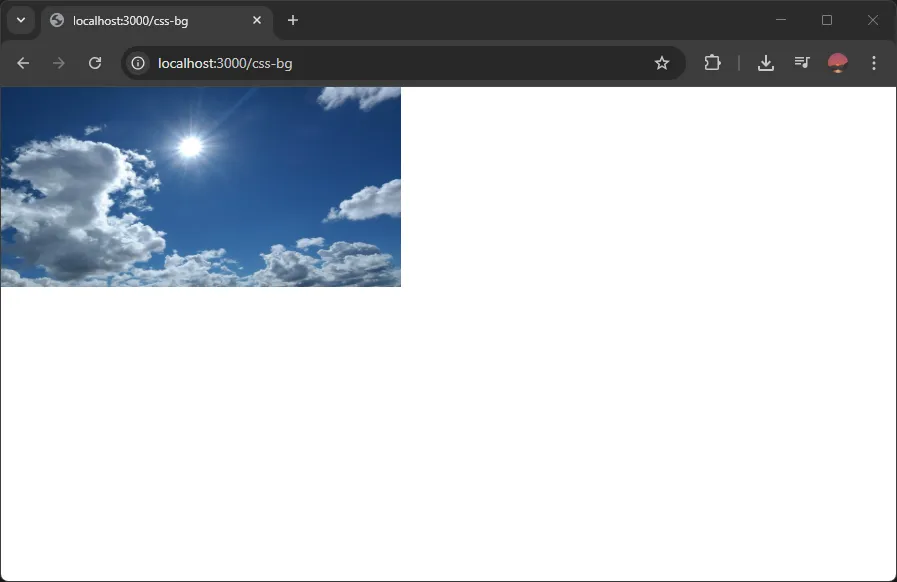Show the Downloads panel
This screenshot has height=582, width=897.
766,63
